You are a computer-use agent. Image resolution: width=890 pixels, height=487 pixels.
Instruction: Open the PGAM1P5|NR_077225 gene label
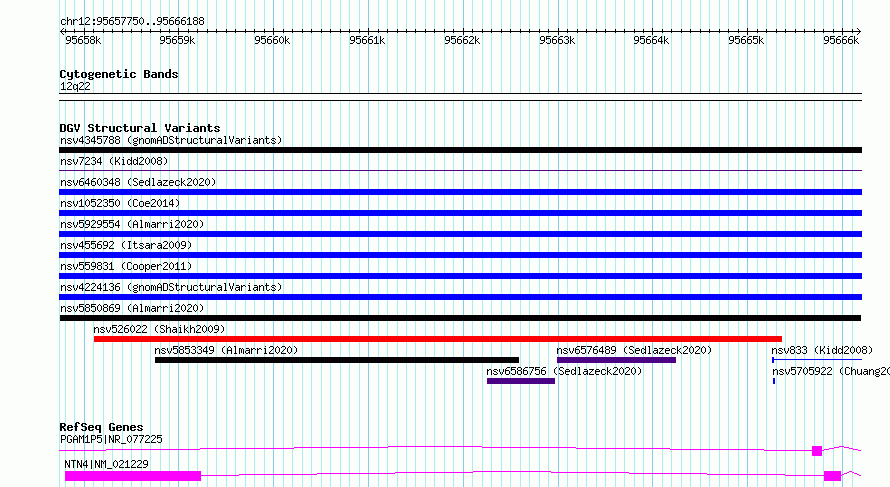[111, 439]
